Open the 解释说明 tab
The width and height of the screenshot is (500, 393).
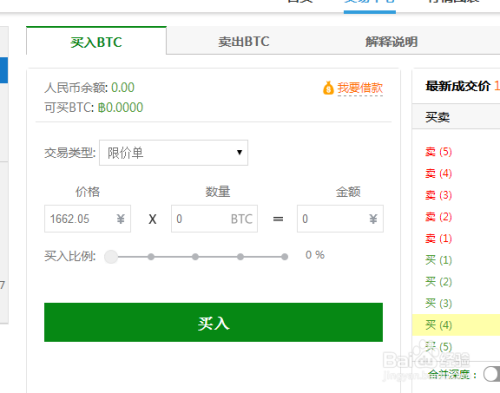click(391, 42)
